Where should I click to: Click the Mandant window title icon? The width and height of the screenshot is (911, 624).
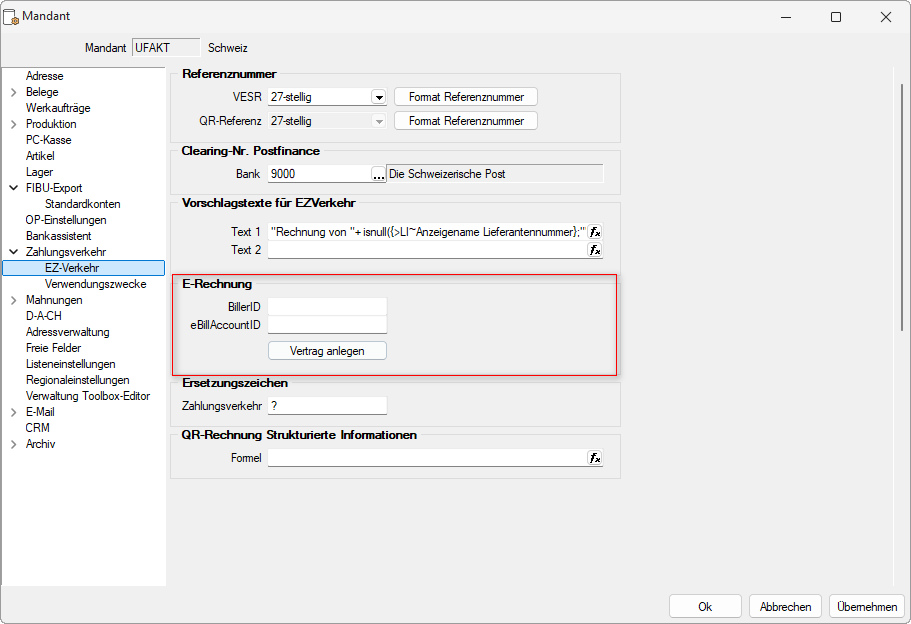[x=13, y=17]
